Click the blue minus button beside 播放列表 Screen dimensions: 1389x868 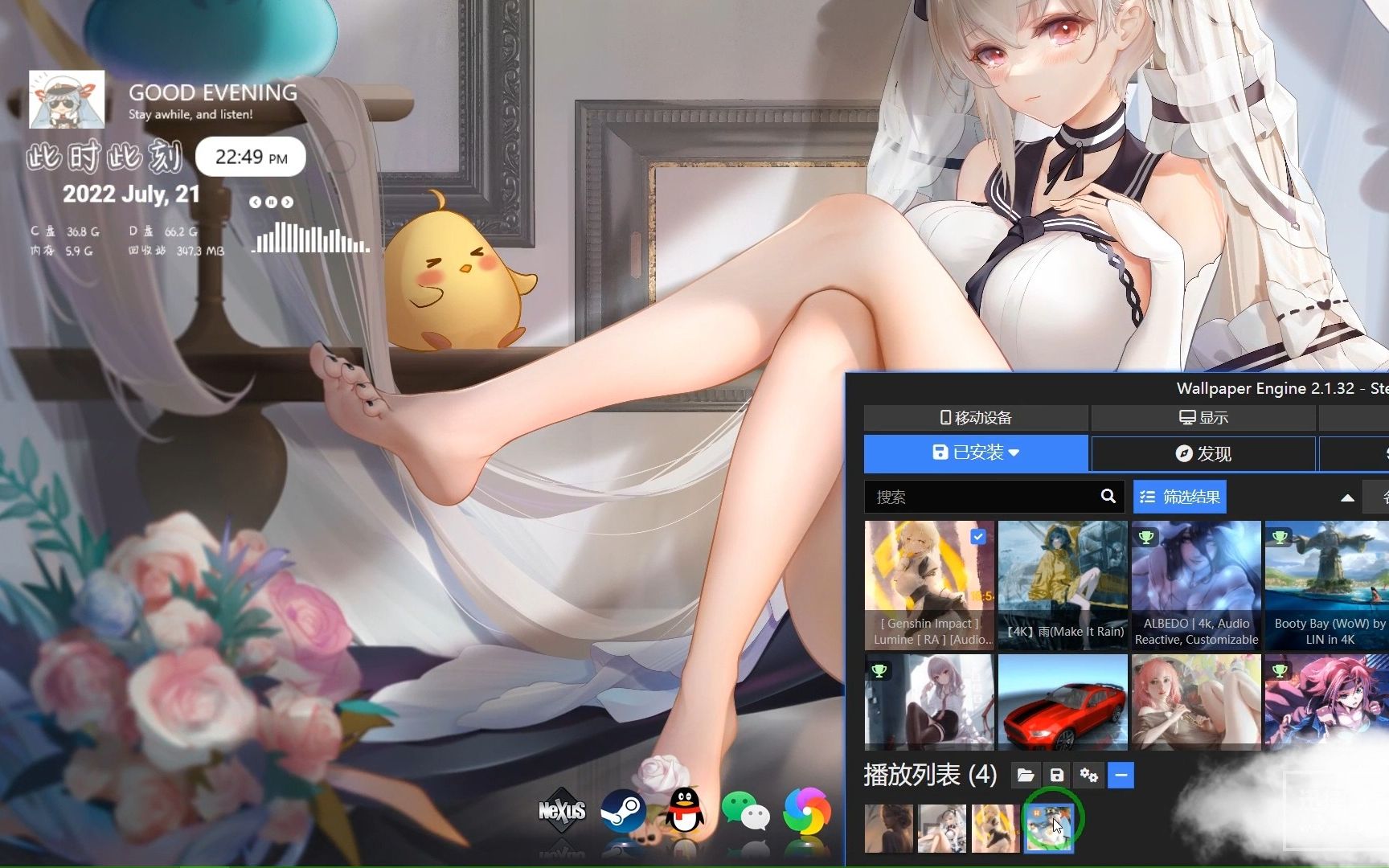tap(1121, 775)
